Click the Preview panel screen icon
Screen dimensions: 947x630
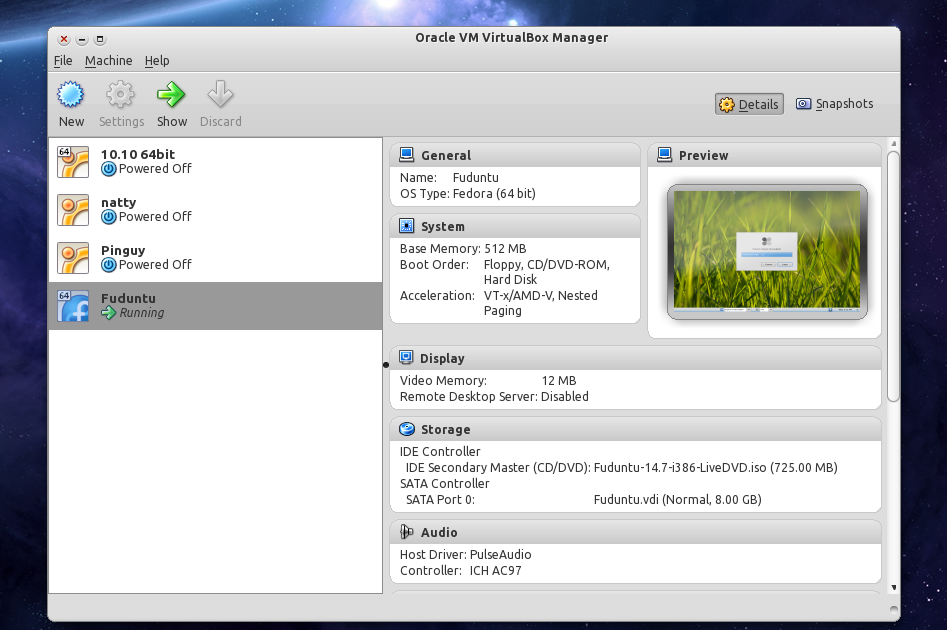click(x=664, y=154)
